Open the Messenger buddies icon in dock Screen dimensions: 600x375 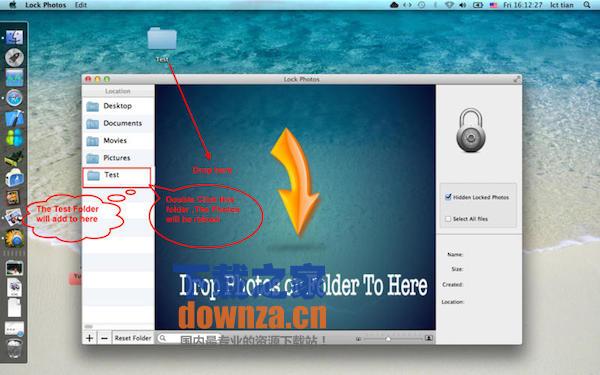pyautogui.click(x=14, y=138)
